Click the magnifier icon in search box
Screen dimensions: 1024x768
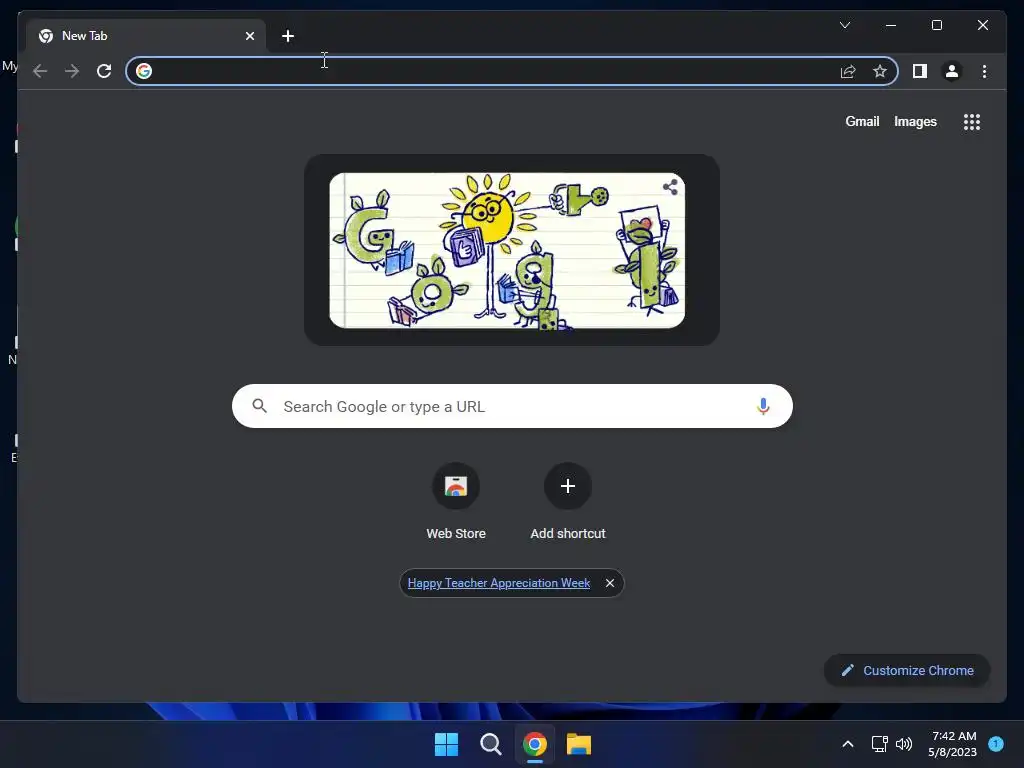(x=259, y=406)
